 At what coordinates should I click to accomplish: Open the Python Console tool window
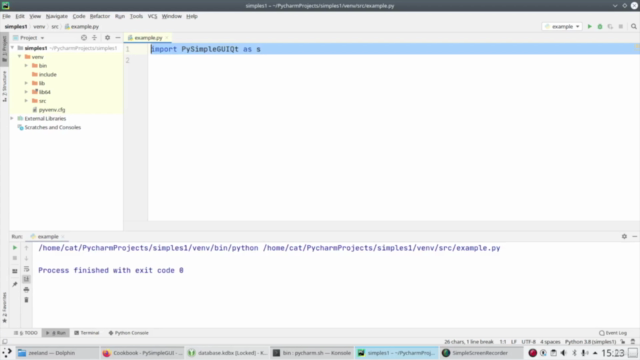129,333
